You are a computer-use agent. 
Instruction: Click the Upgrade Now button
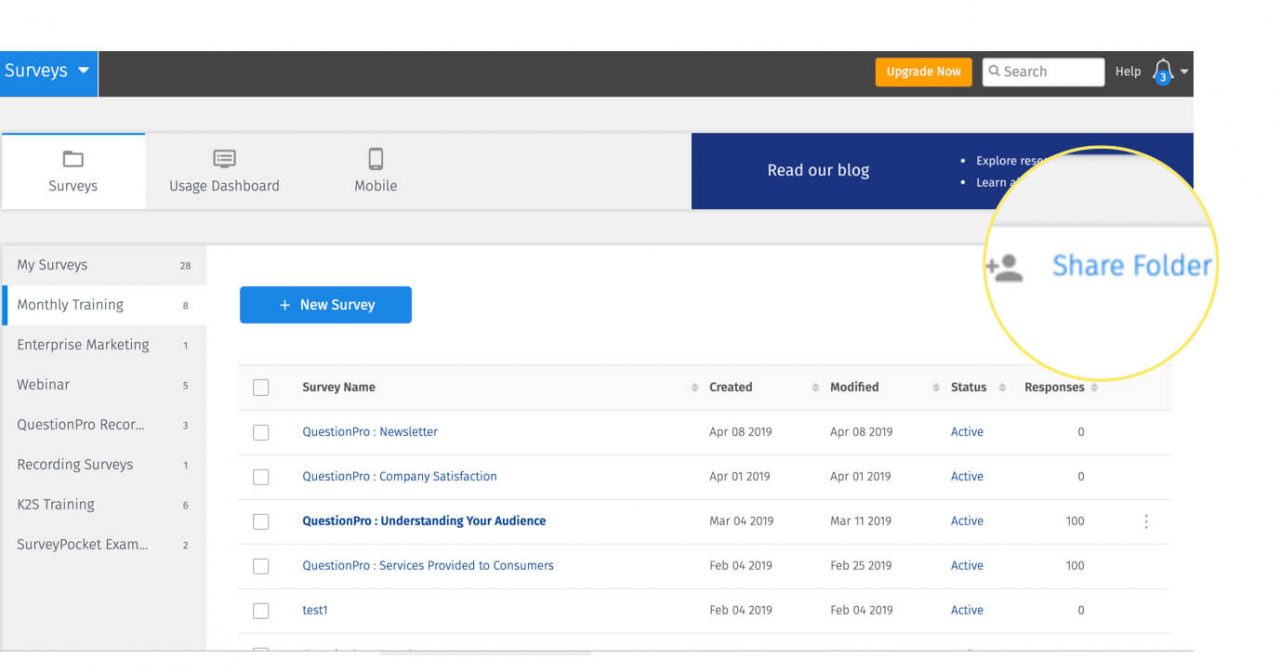point(922,71)
